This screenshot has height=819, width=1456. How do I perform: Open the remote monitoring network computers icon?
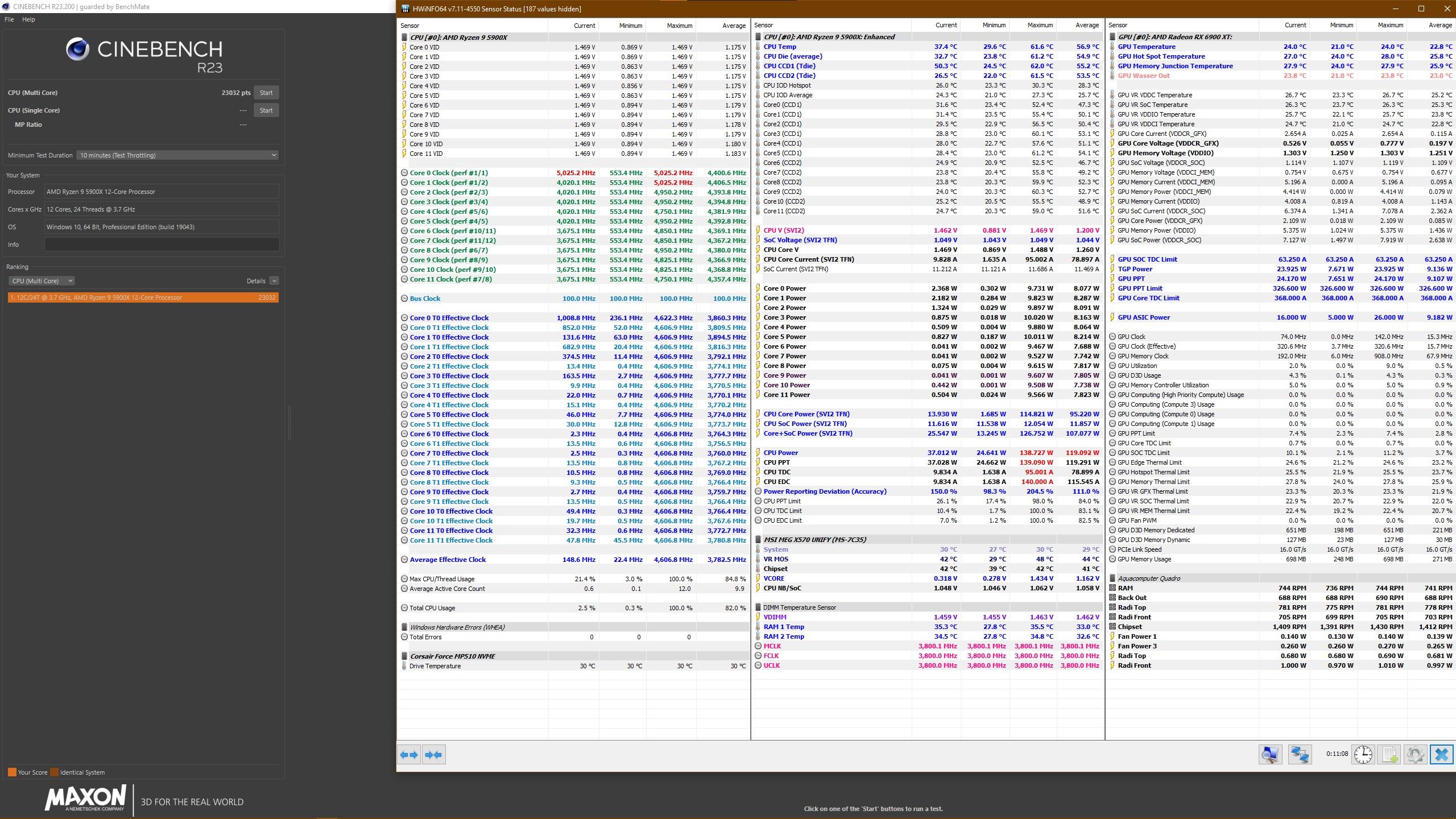tap(1300, 755)
